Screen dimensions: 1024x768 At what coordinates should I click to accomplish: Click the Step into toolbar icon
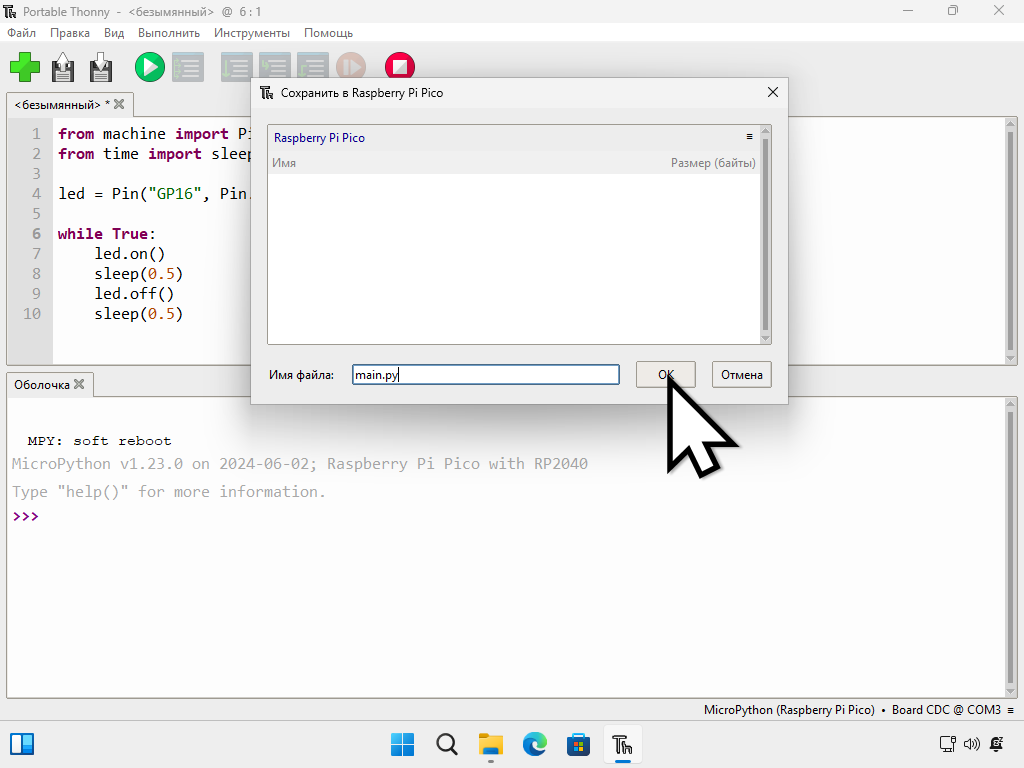(x=275, y=67)
